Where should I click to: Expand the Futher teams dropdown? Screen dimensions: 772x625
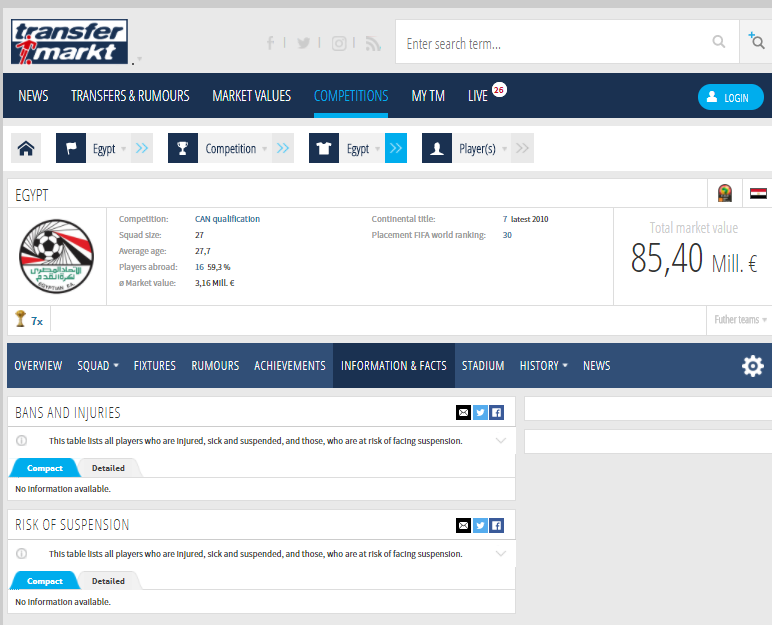tap(740, 320)
